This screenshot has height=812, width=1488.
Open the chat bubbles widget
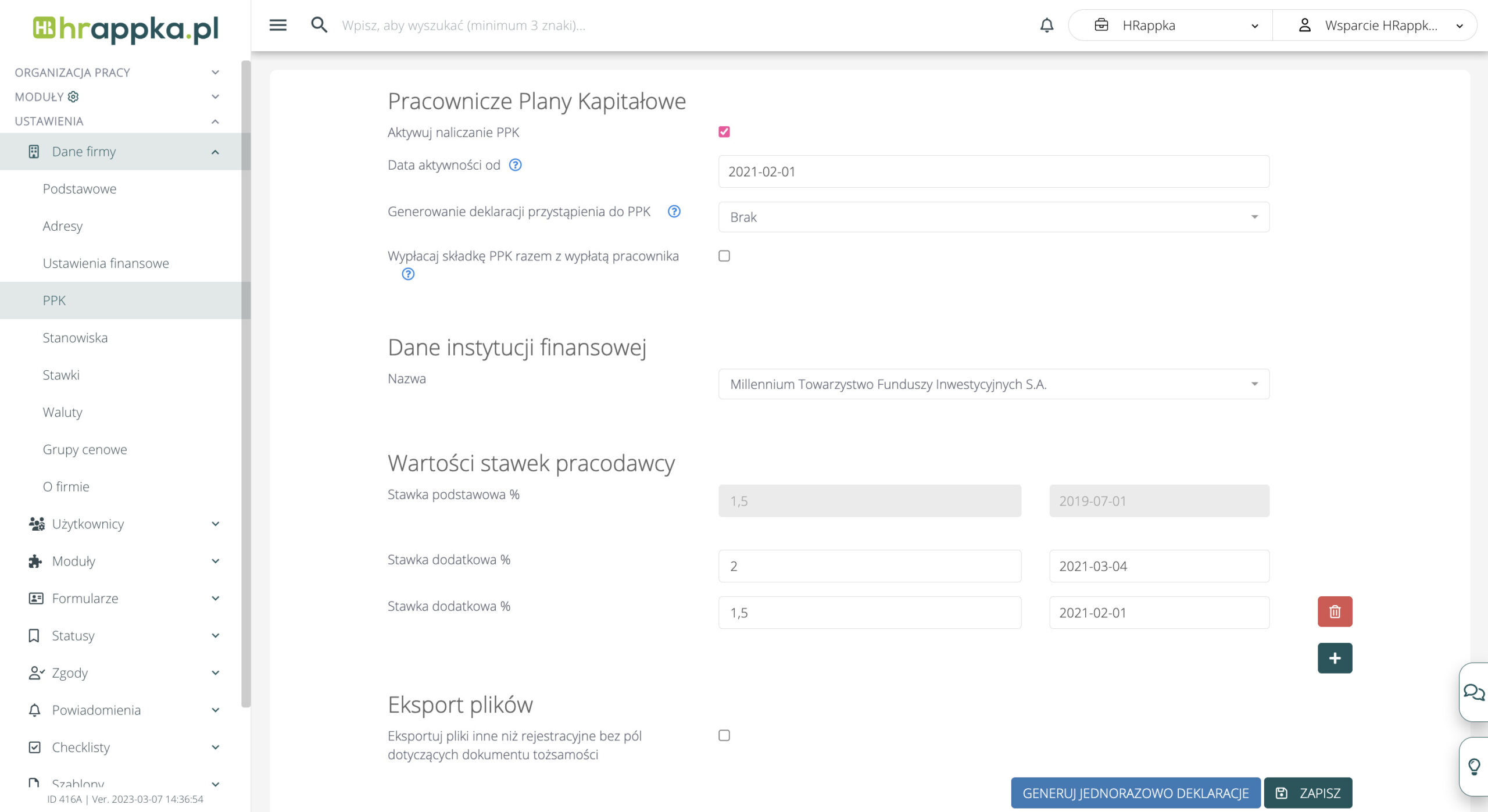[1473, 692]
